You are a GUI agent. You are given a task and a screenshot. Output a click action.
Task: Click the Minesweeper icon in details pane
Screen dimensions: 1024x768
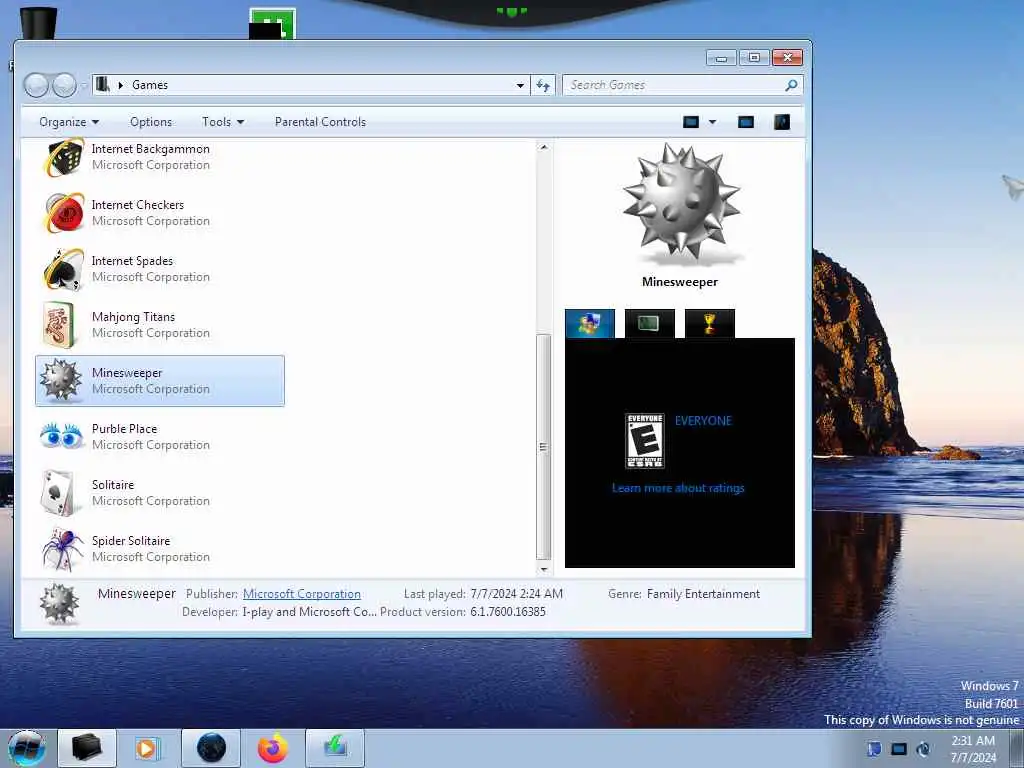pyautogui.click(x=59, y=603)
